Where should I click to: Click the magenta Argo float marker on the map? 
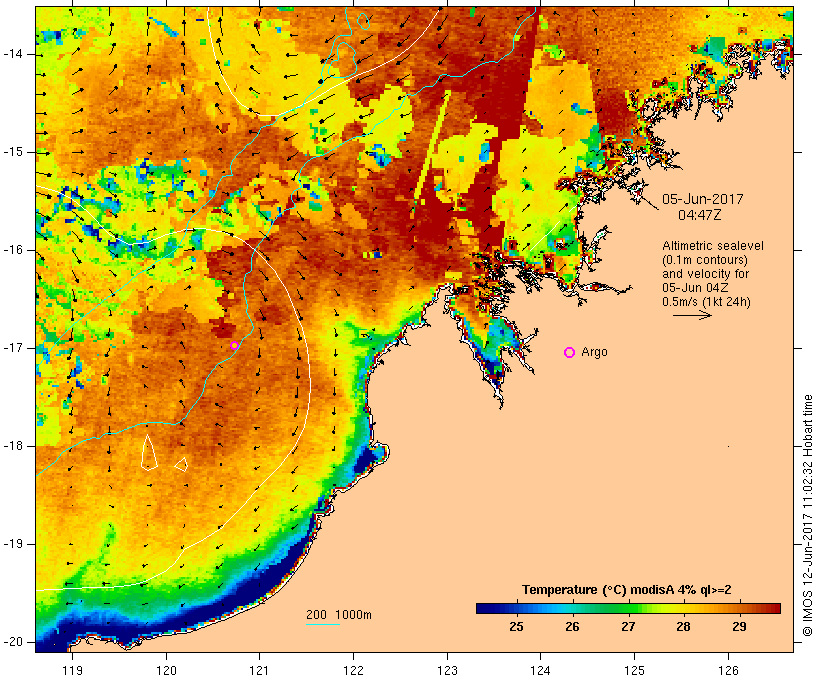pos(234,345)
